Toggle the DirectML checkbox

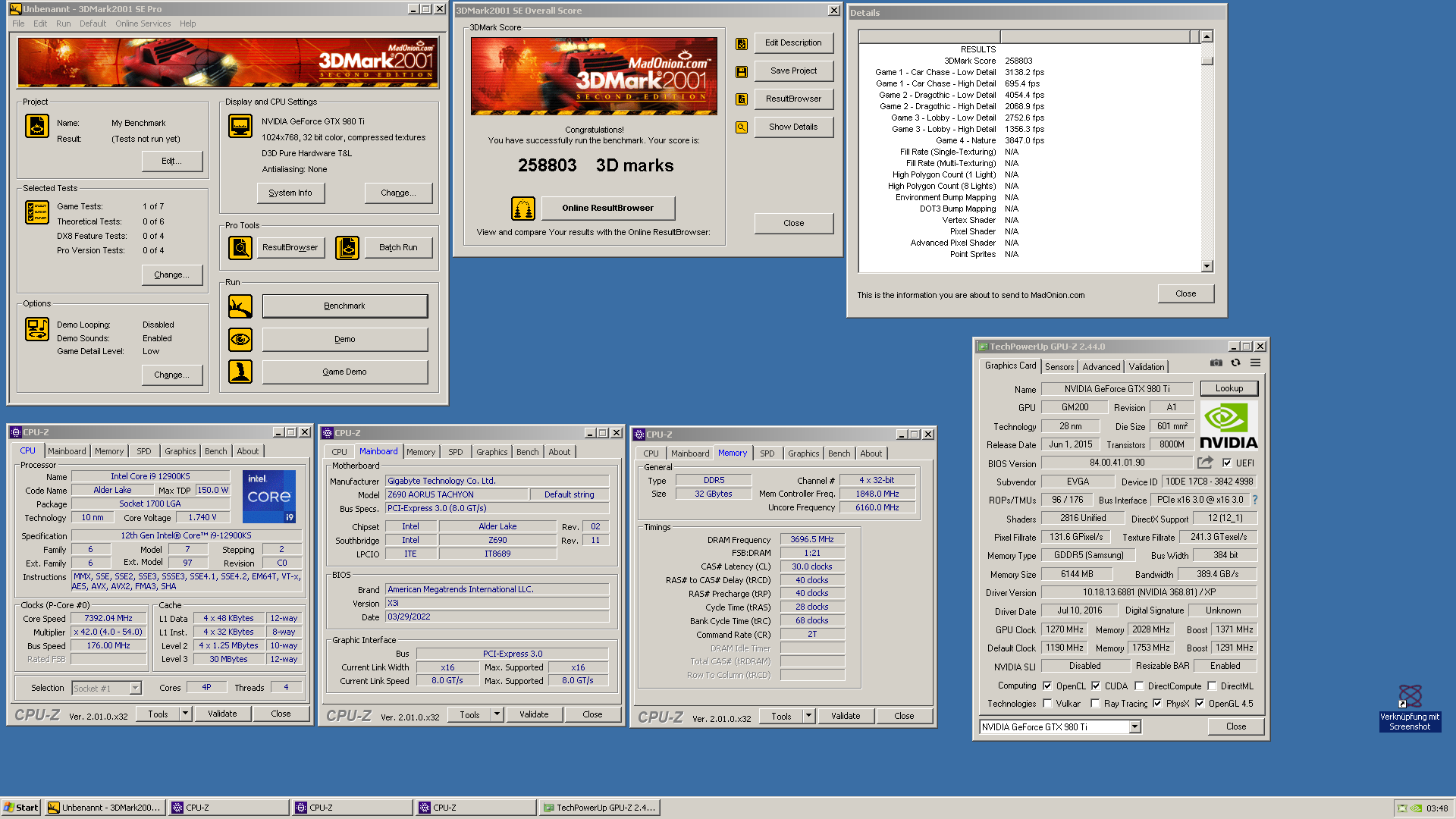tap(1212, 686)
